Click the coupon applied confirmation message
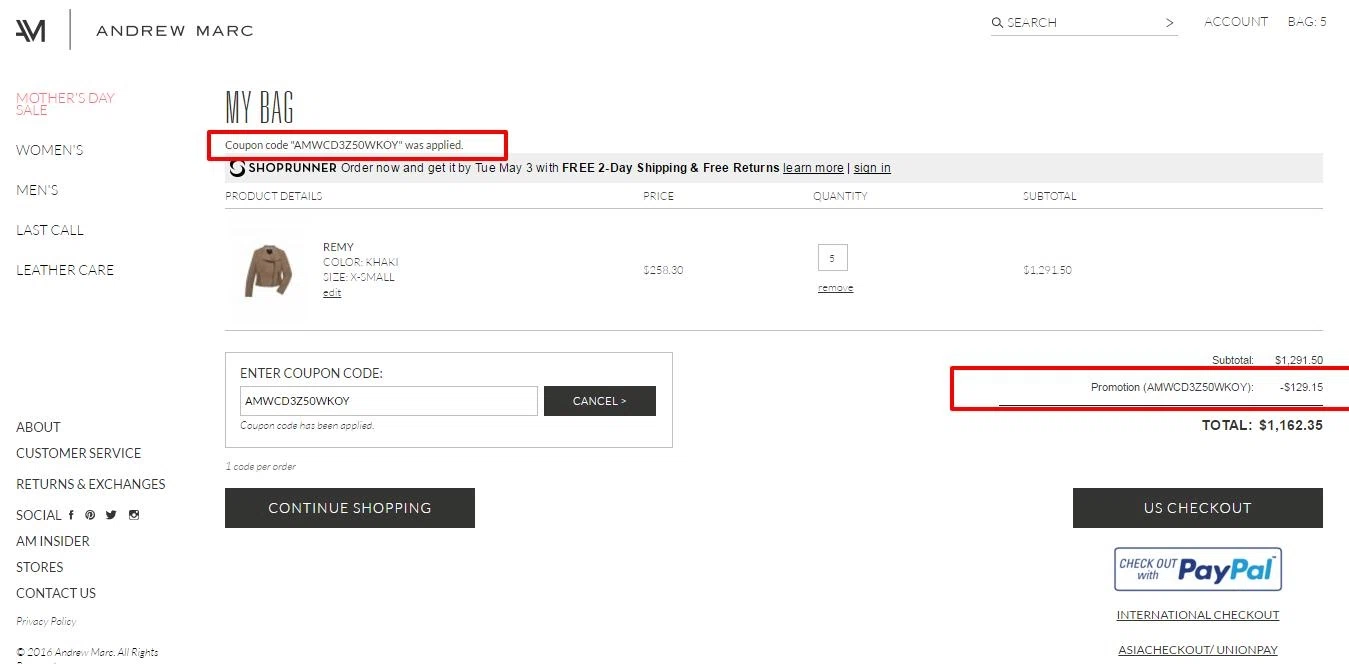Image resolution: width=1349 pixels, height=664 pixels. [344, 145]
